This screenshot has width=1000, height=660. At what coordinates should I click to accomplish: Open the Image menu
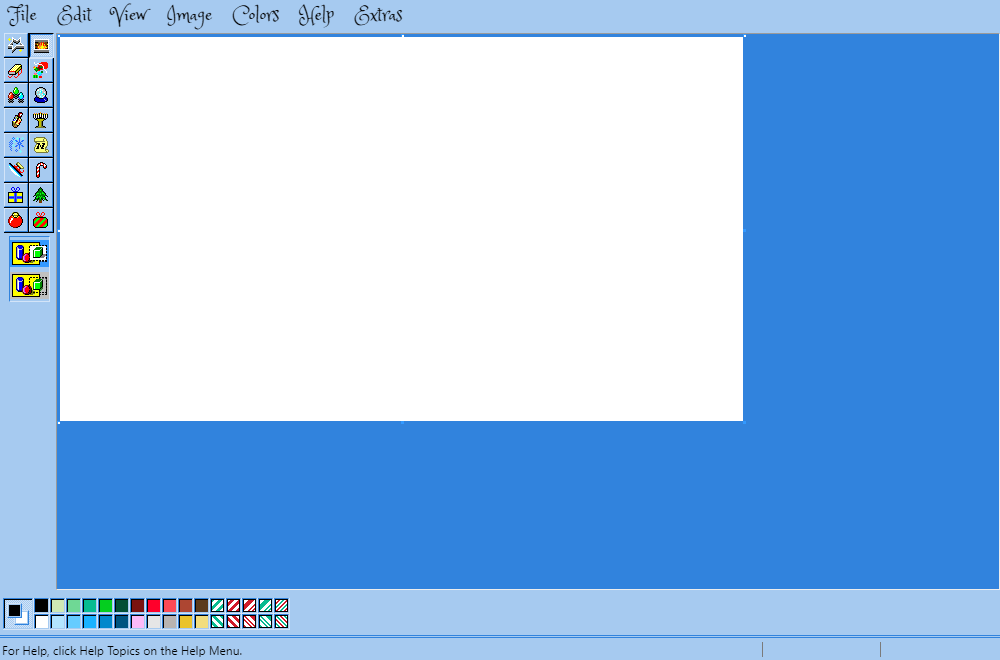pyautogui.click(x=189, y=16)
